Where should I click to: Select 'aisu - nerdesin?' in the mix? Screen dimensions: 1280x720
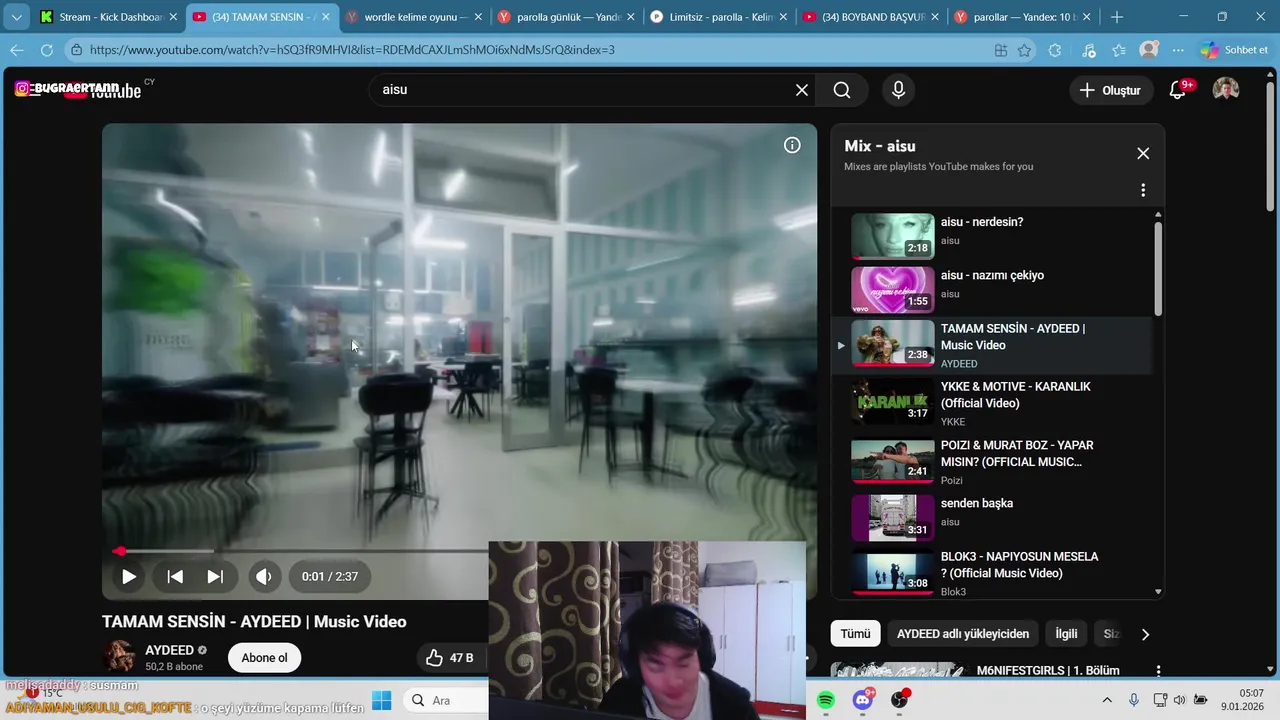993,235
